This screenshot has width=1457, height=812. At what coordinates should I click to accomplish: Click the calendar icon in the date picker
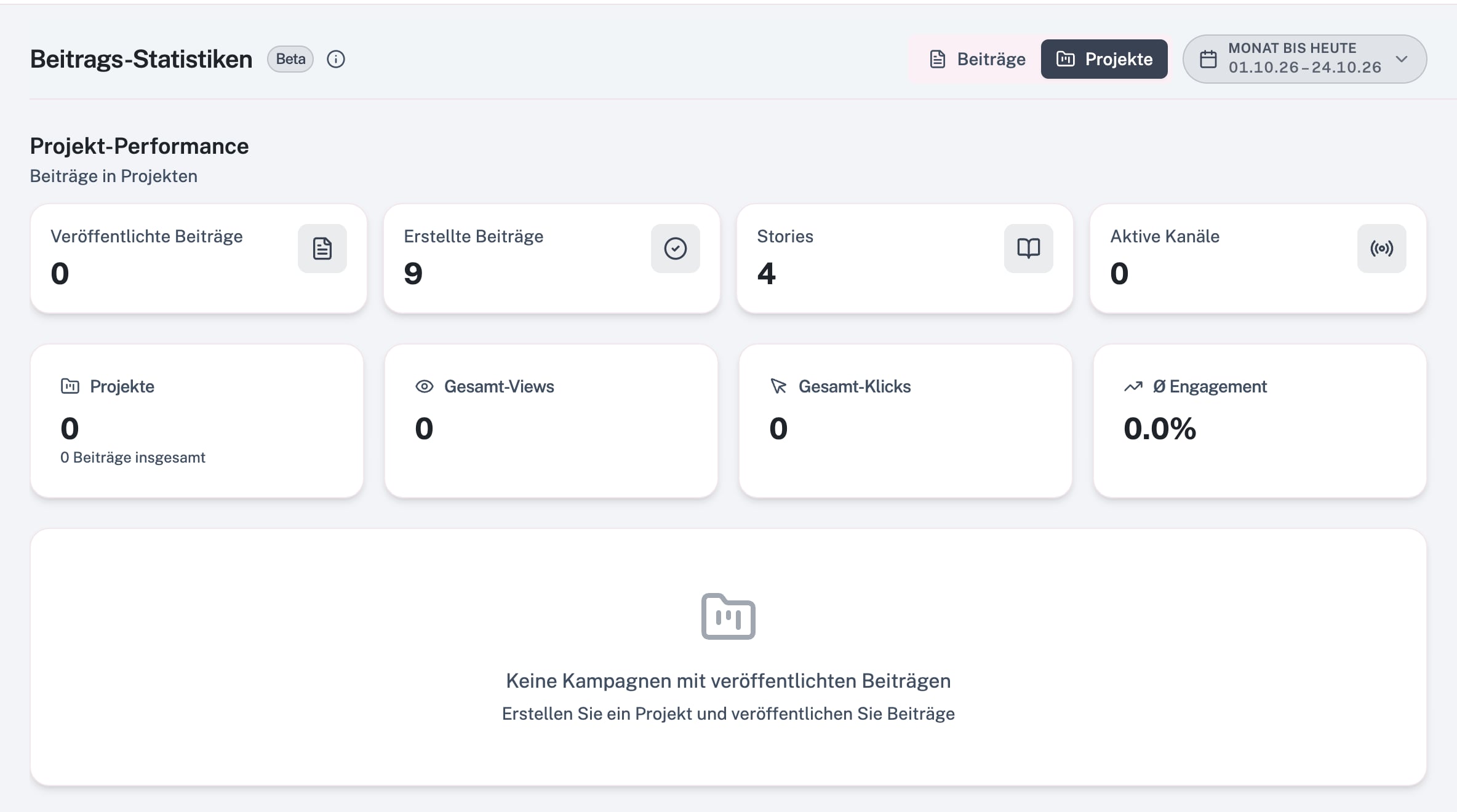(1208, 59)
